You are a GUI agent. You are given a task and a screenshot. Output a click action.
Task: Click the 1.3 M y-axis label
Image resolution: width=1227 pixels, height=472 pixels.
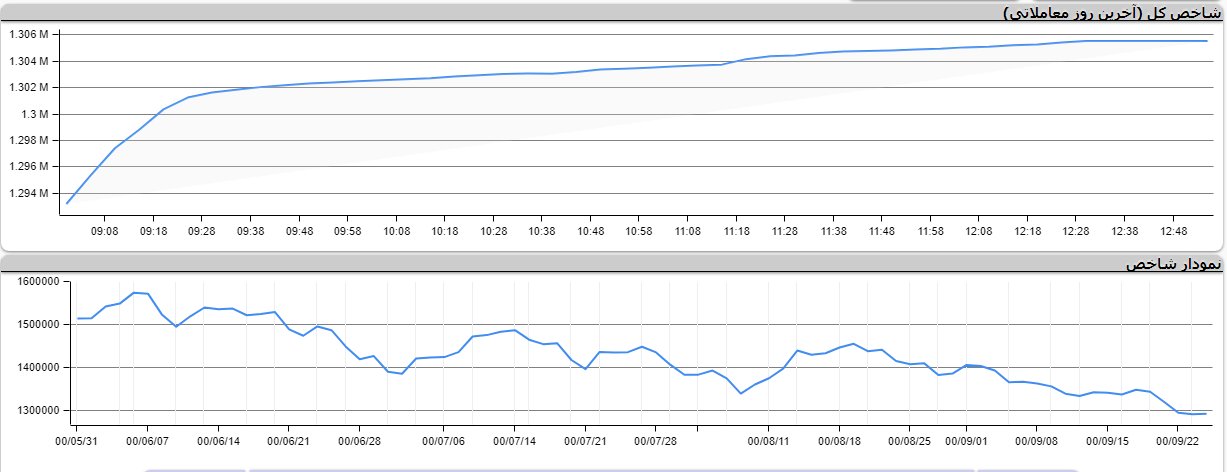tap(35, 114)
